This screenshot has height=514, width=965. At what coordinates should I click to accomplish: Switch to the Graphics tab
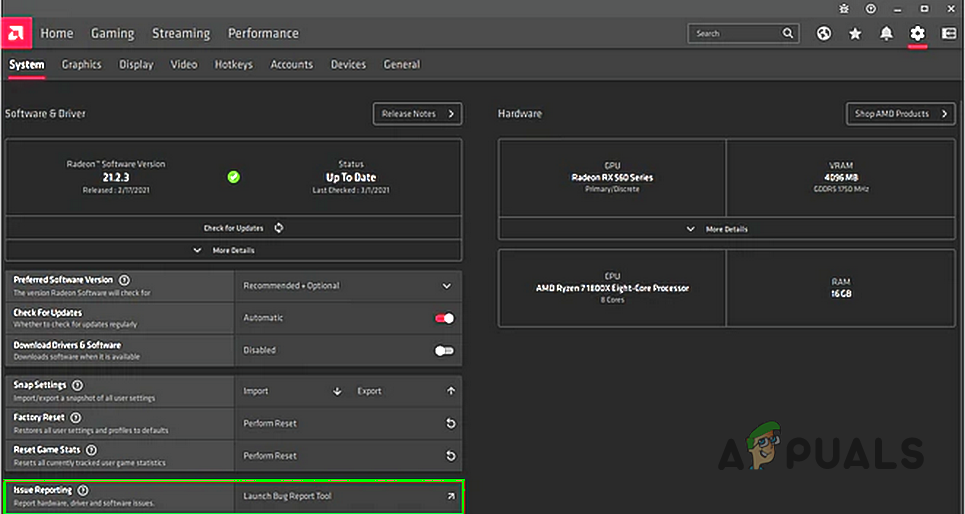click(81, 65)
